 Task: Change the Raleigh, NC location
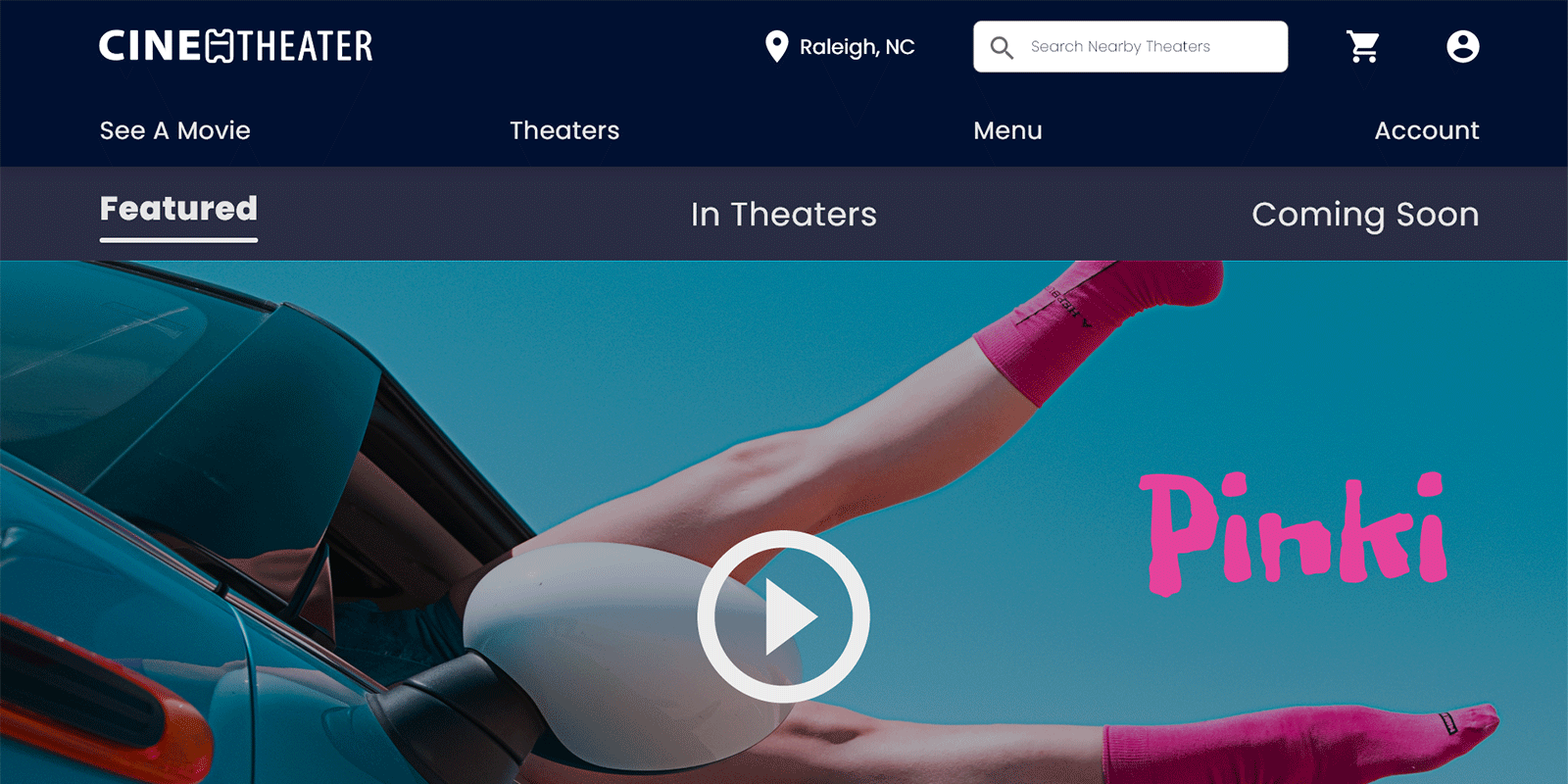pyautogui.click(x=857, y=47)
